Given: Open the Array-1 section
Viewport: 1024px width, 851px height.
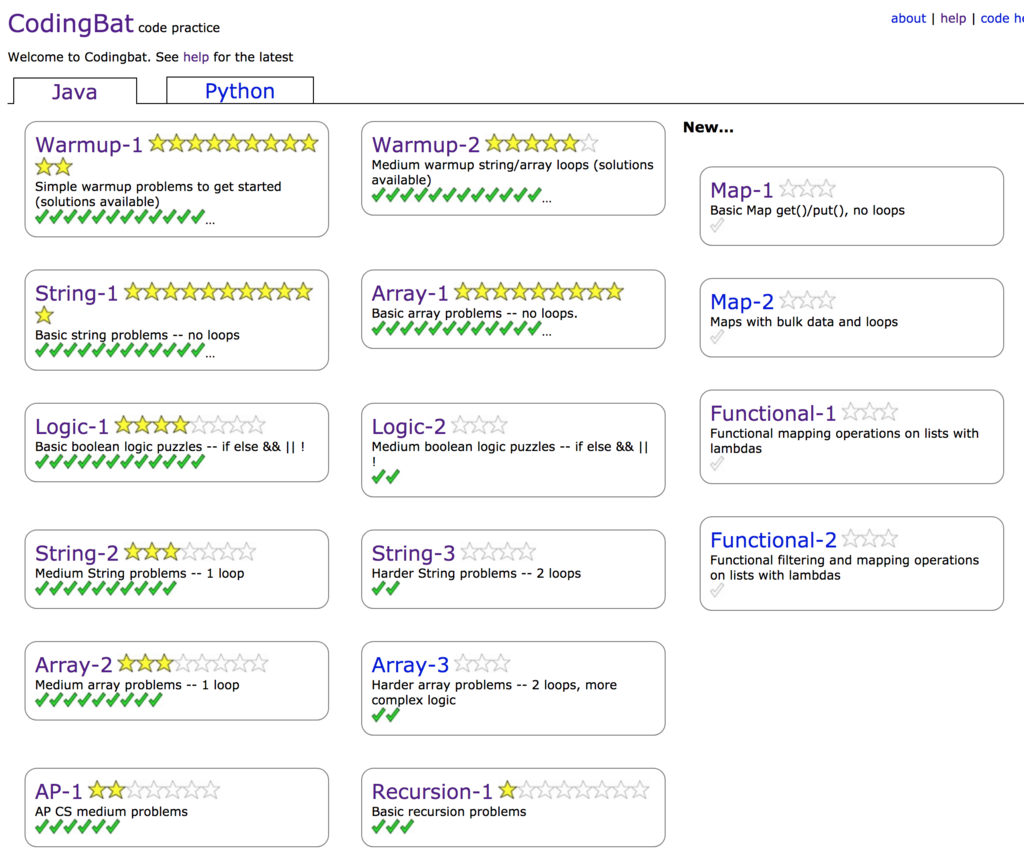Looking at the screenshot, I should (x=410, y=293).
